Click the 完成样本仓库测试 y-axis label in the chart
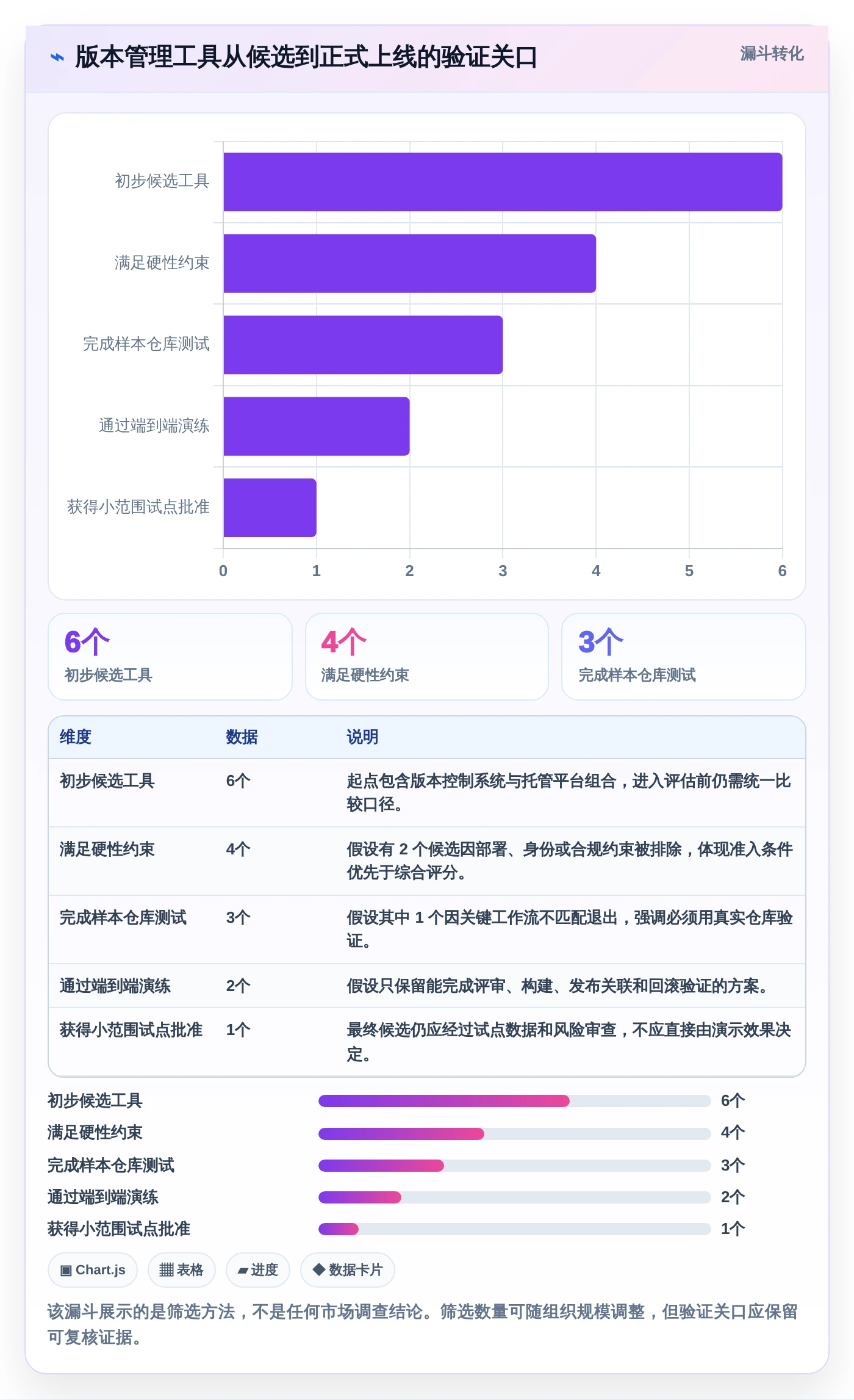854x1400 pixels. coord(146,344)
